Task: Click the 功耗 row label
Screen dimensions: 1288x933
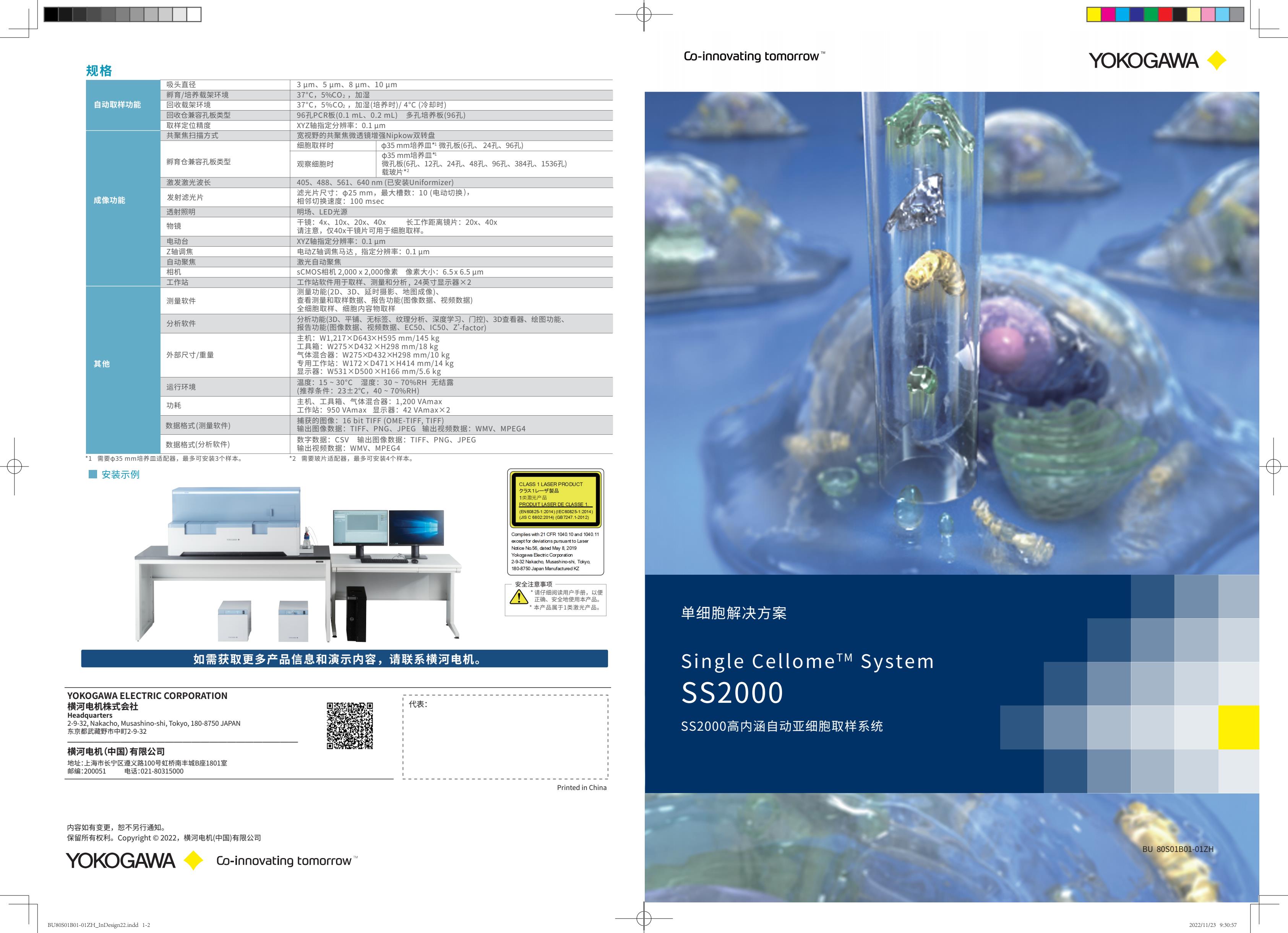Action: (x=174, y=405)
